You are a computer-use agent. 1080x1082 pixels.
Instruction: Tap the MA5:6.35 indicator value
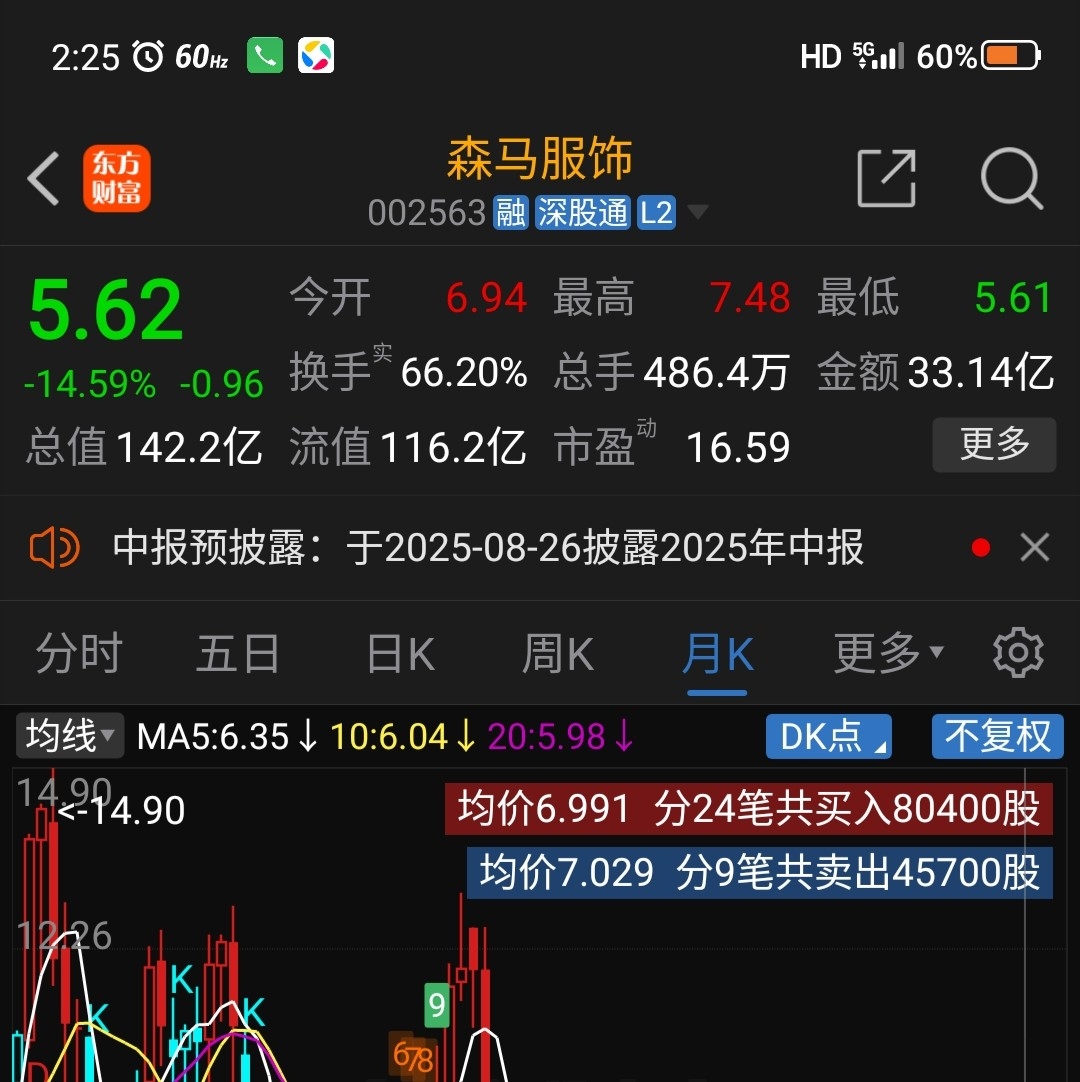(x=227, y=737)
